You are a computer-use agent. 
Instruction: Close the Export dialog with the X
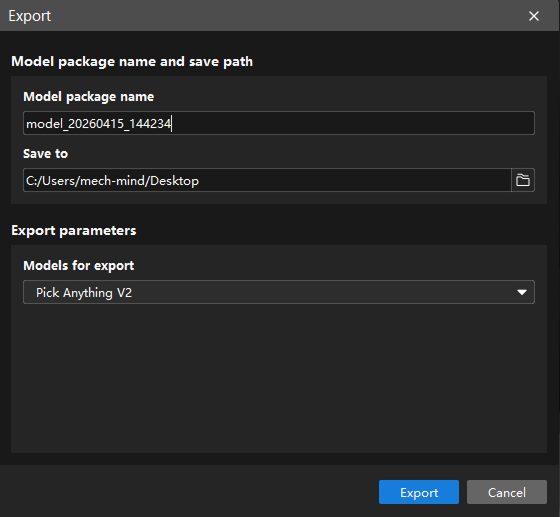(534, 16)
